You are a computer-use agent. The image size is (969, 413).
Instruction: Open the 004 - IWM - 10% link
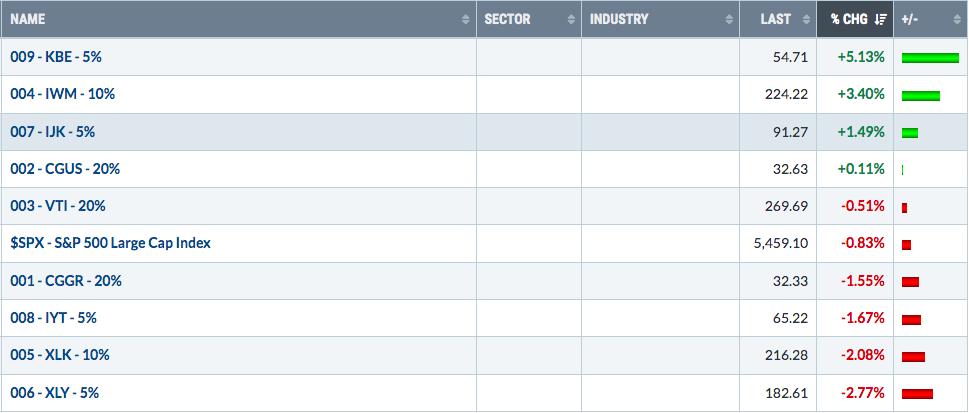tap(62, 94)
